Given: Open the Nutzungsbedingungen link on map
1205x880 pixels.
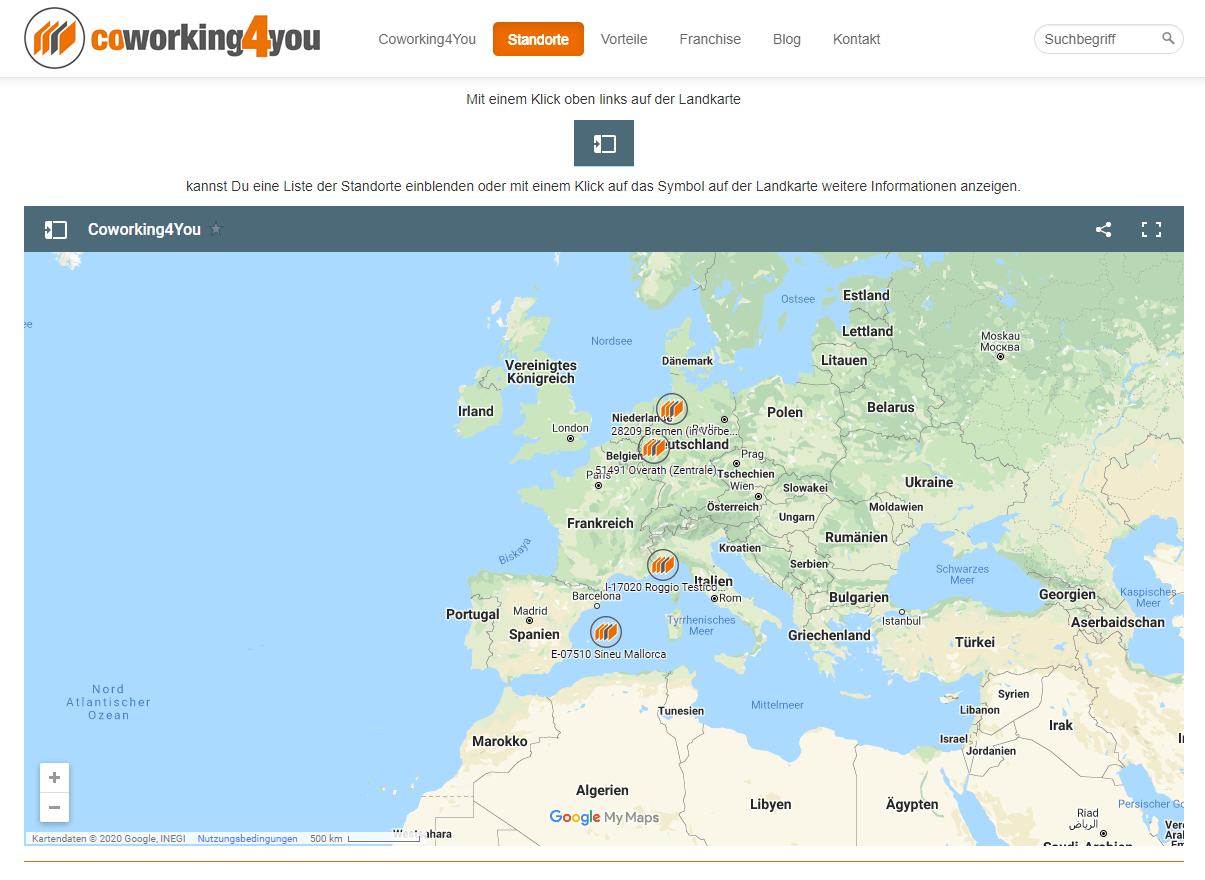Looking at the screenshot, I should 247,839.
